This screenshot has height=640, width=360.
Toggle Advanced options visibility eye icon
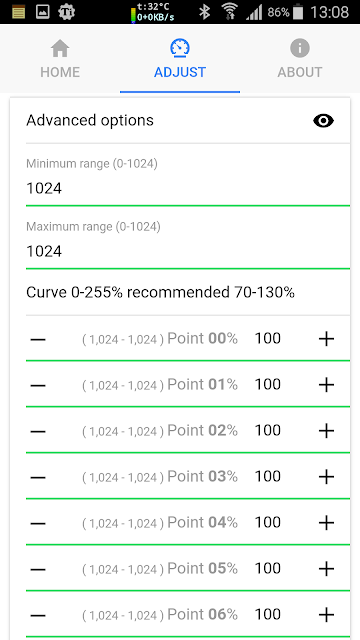pyautogui.click(x=323, y=121)
